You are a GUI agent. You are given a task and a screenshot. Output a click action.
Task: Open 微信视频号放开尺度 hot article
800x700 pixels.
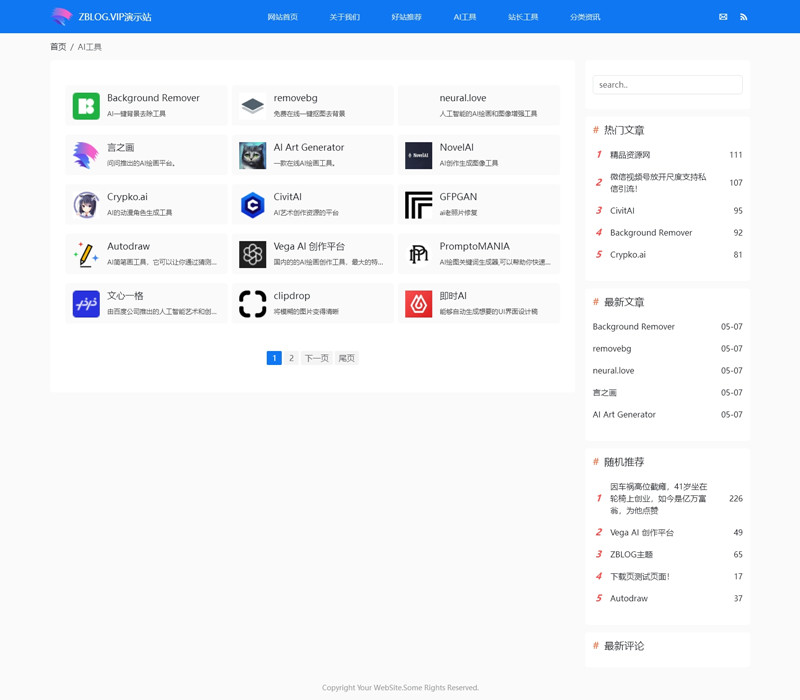click(x=658, y=183)
